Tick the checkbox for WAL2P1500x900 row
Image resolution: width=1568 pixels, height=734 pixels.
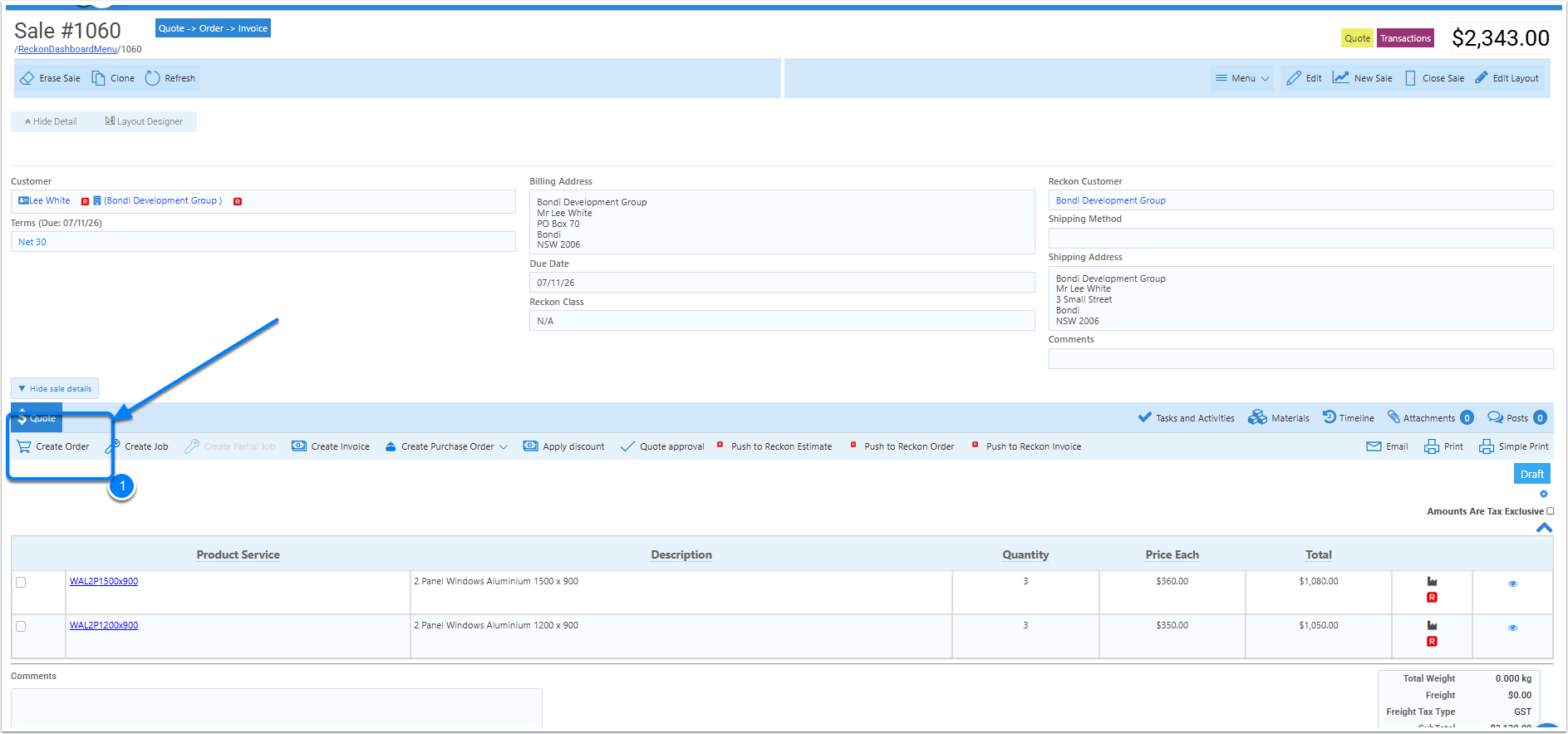[x=21, y=582]
